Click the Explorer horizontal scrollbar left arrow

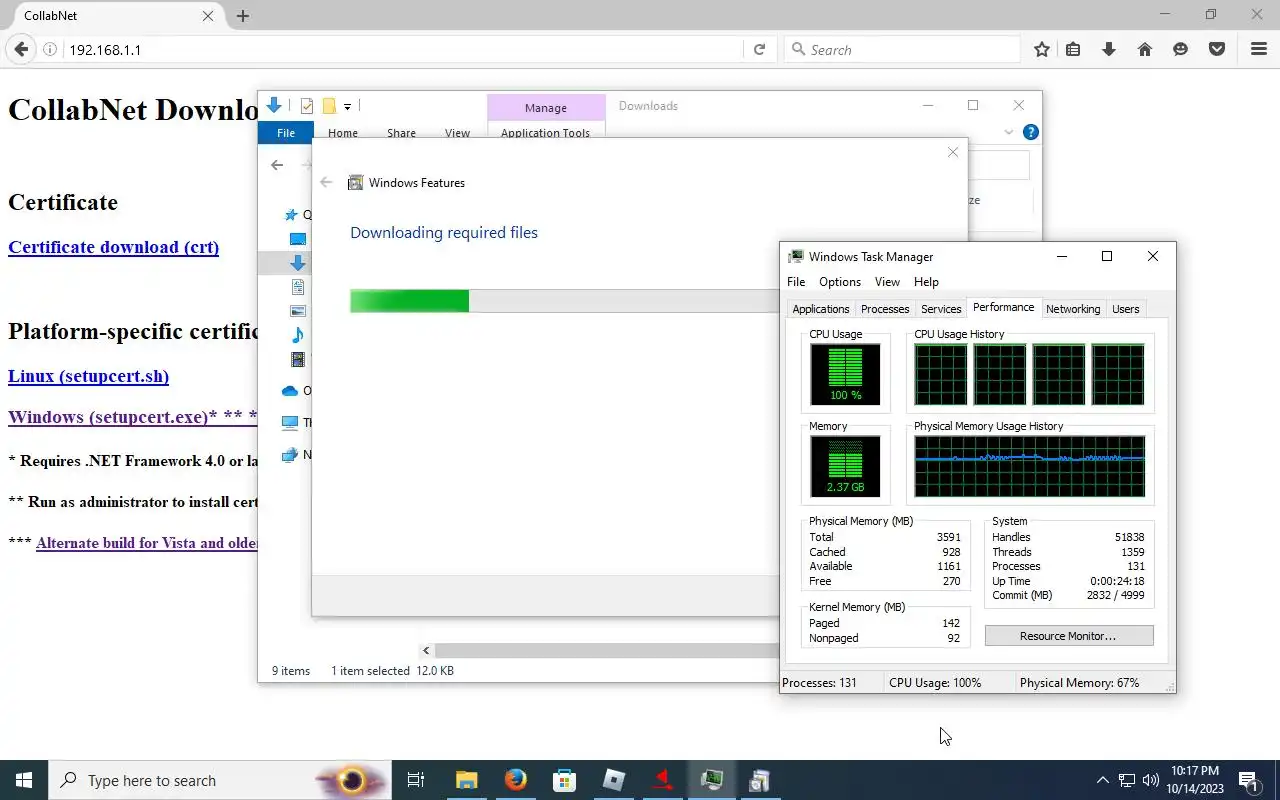(x=426, y=651)
